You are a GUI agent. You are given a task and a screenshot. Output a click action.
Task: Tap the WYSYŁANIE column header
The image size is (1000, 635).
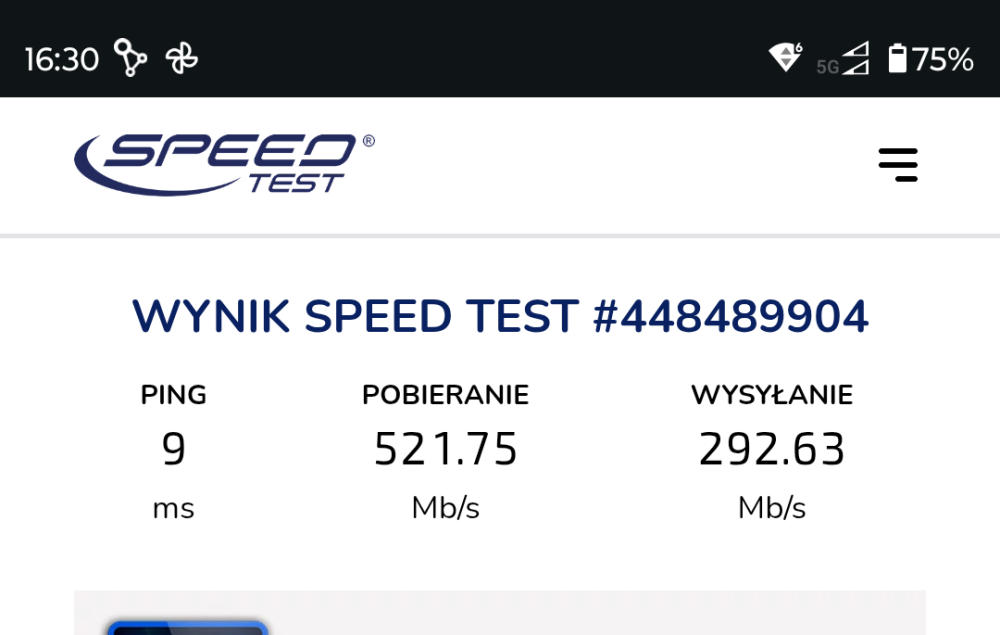click(772, 394)
